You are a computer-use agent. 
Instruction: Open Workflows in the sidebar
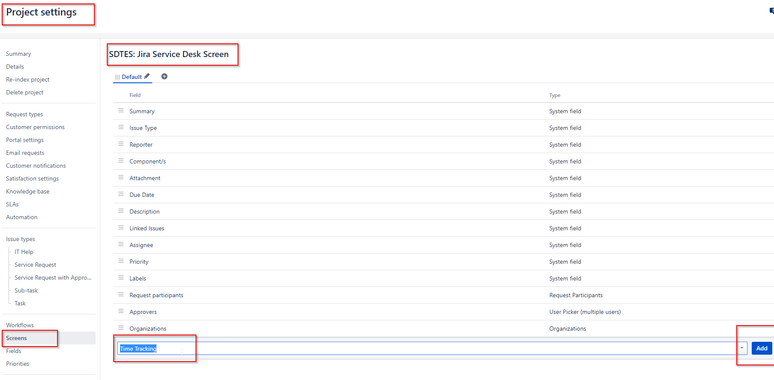(20, 325)
